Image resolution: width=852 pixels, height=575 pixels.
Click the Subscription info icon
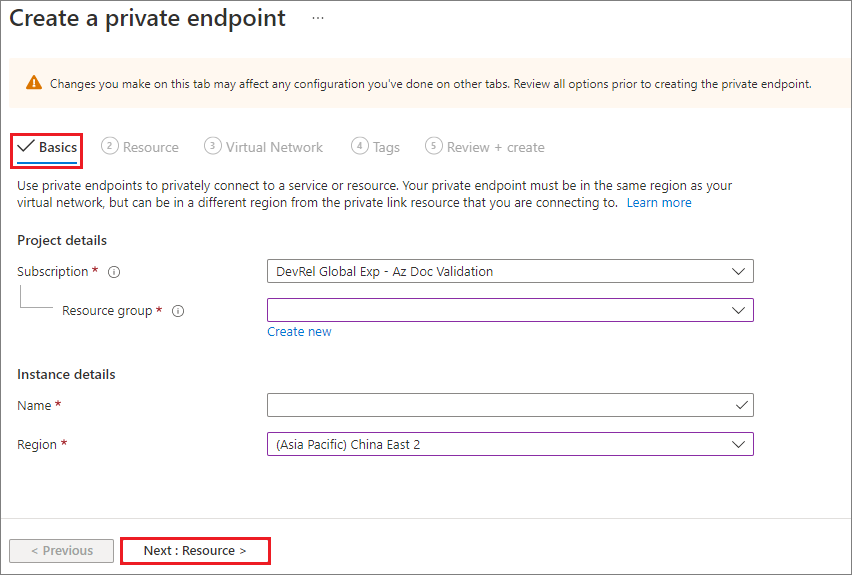pyautogui.click(x=114, y=271)
